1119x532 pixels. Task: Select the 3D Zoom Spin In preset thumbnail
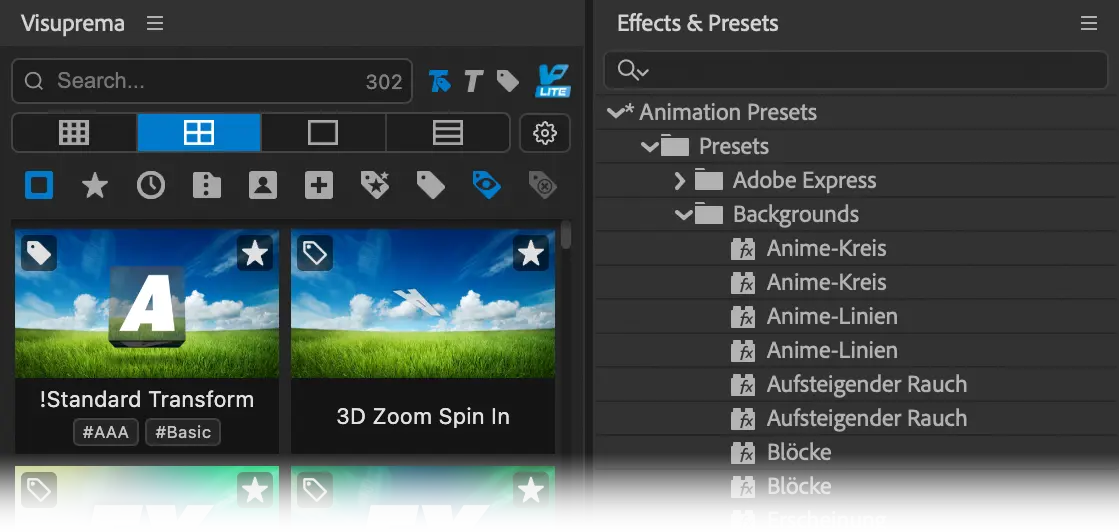click(423, 303)
